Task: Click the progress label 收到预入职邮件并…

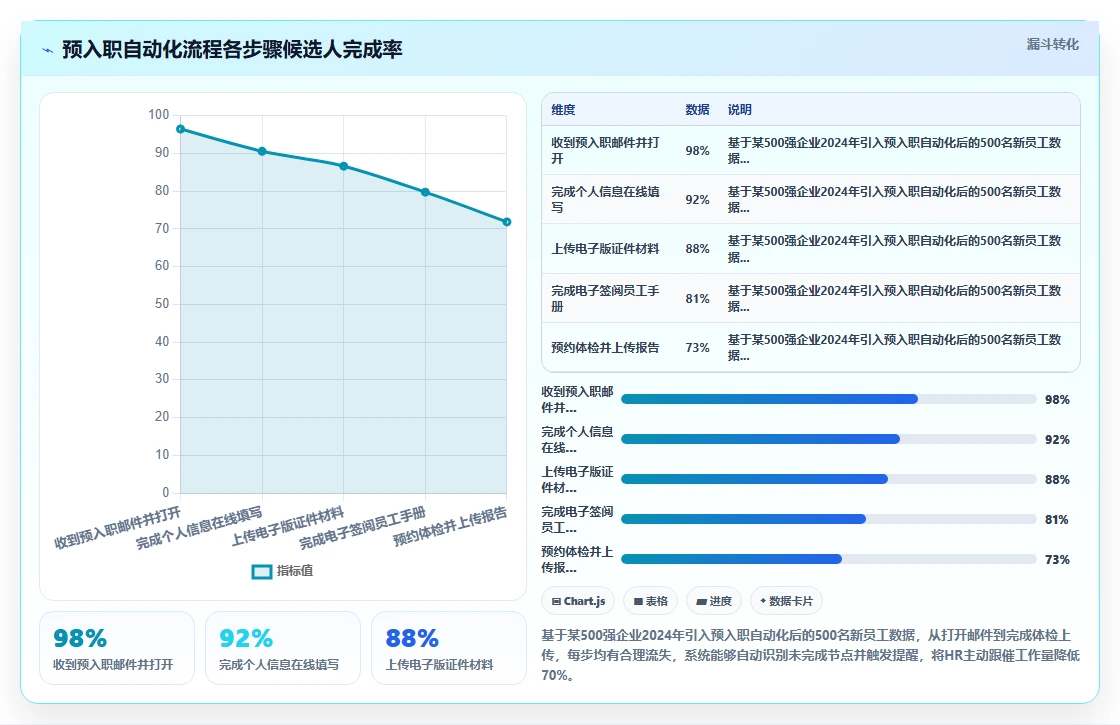Action: (x=577, y=400)
